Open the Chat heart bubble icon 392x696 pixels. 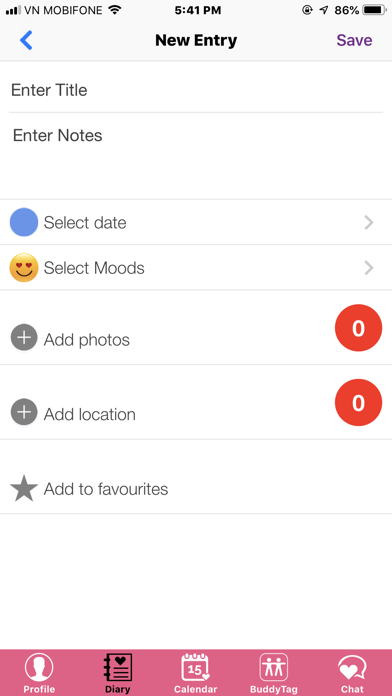click(352, 668)
